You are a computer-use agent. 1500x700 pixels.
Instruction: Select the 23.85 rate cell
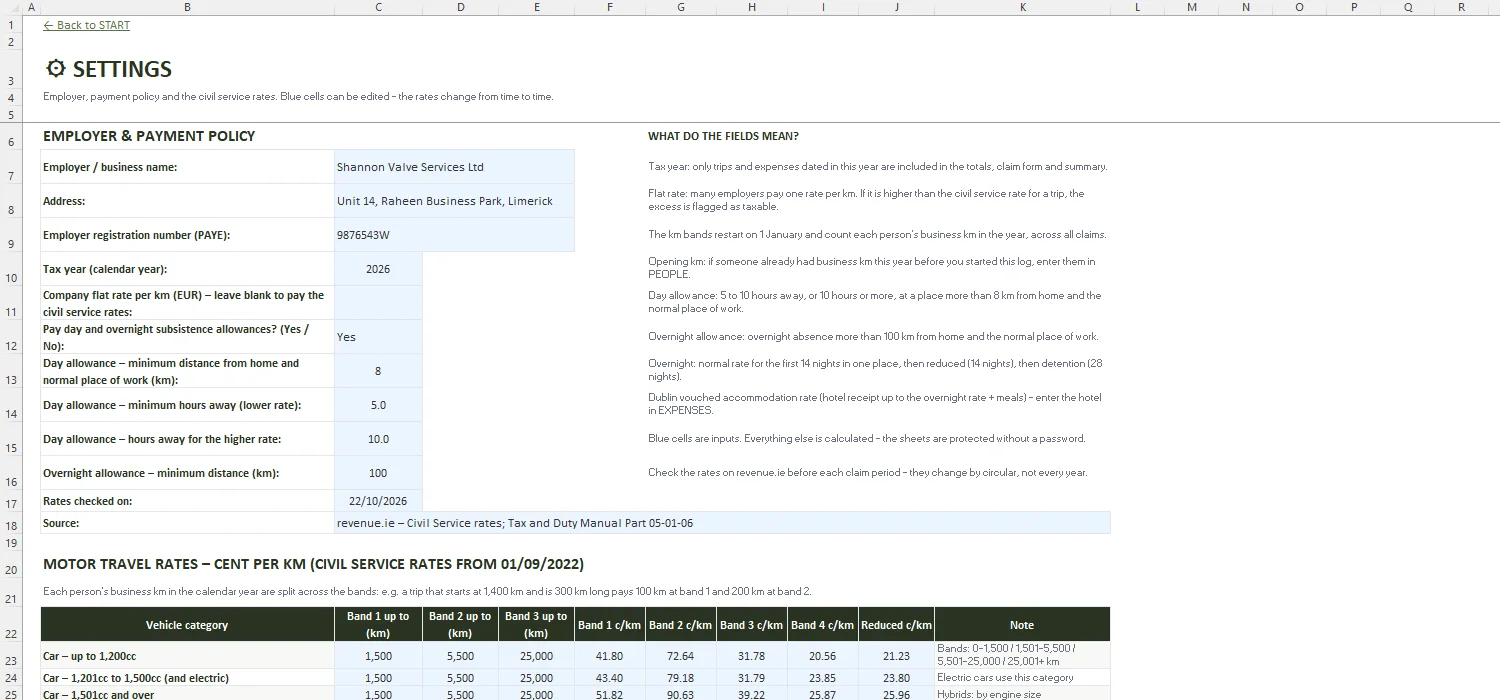(822, 678)
